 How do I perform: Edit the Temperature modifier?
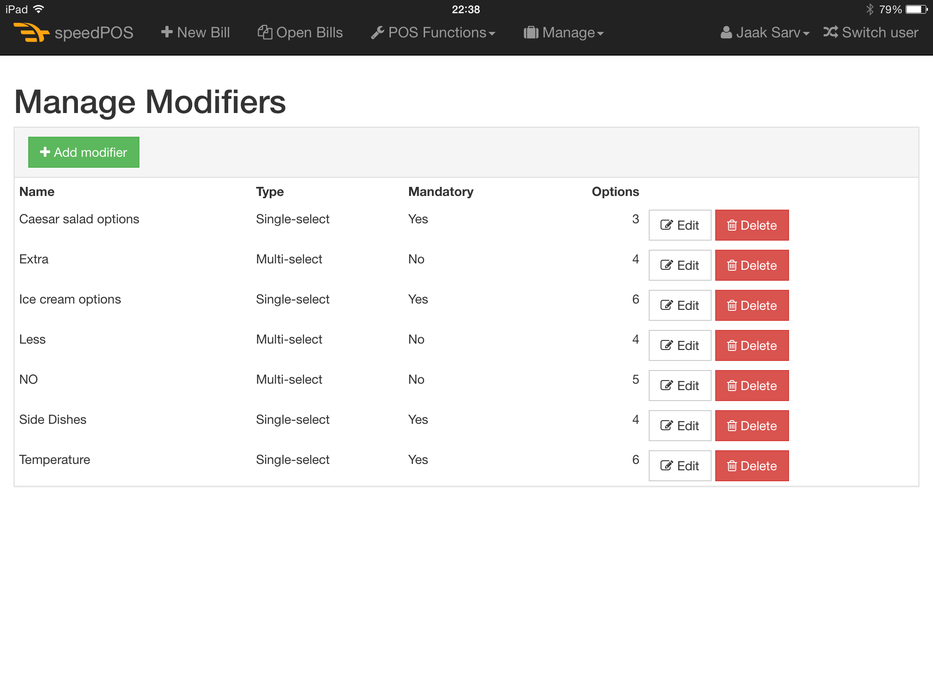(679, 466)
